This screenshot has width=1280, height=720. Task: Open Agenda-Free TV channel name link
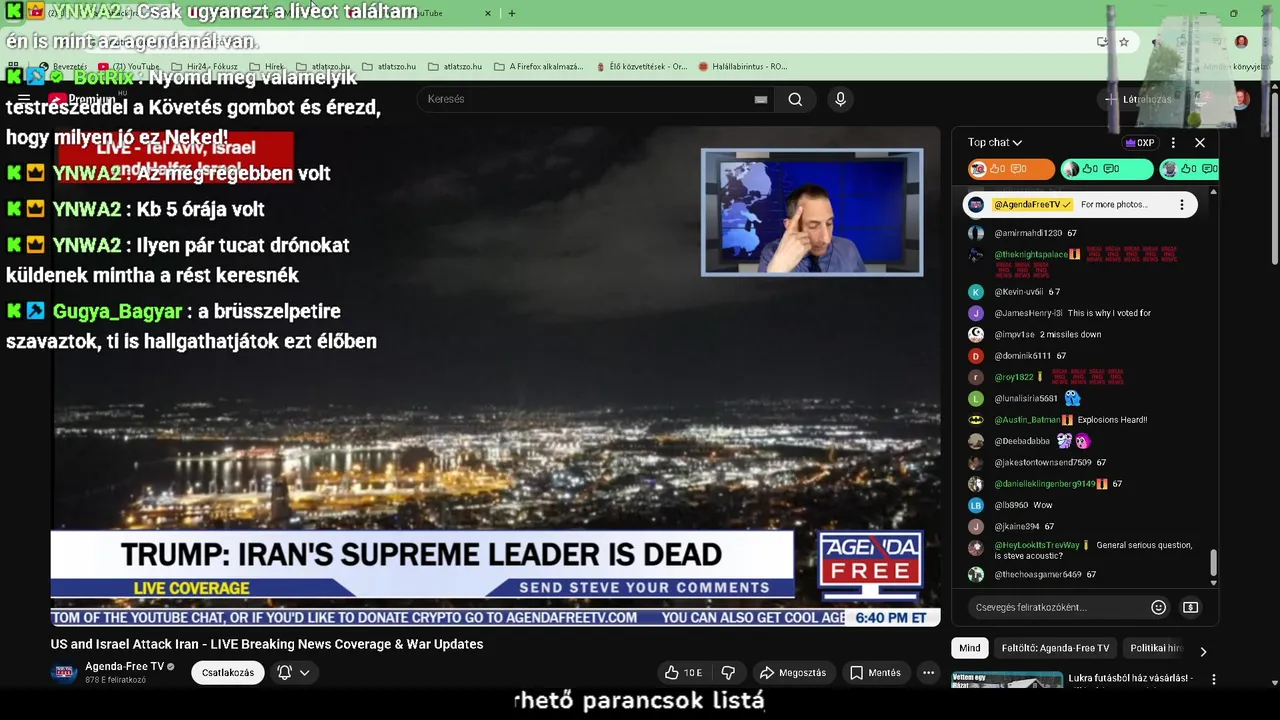coord(124,667)
